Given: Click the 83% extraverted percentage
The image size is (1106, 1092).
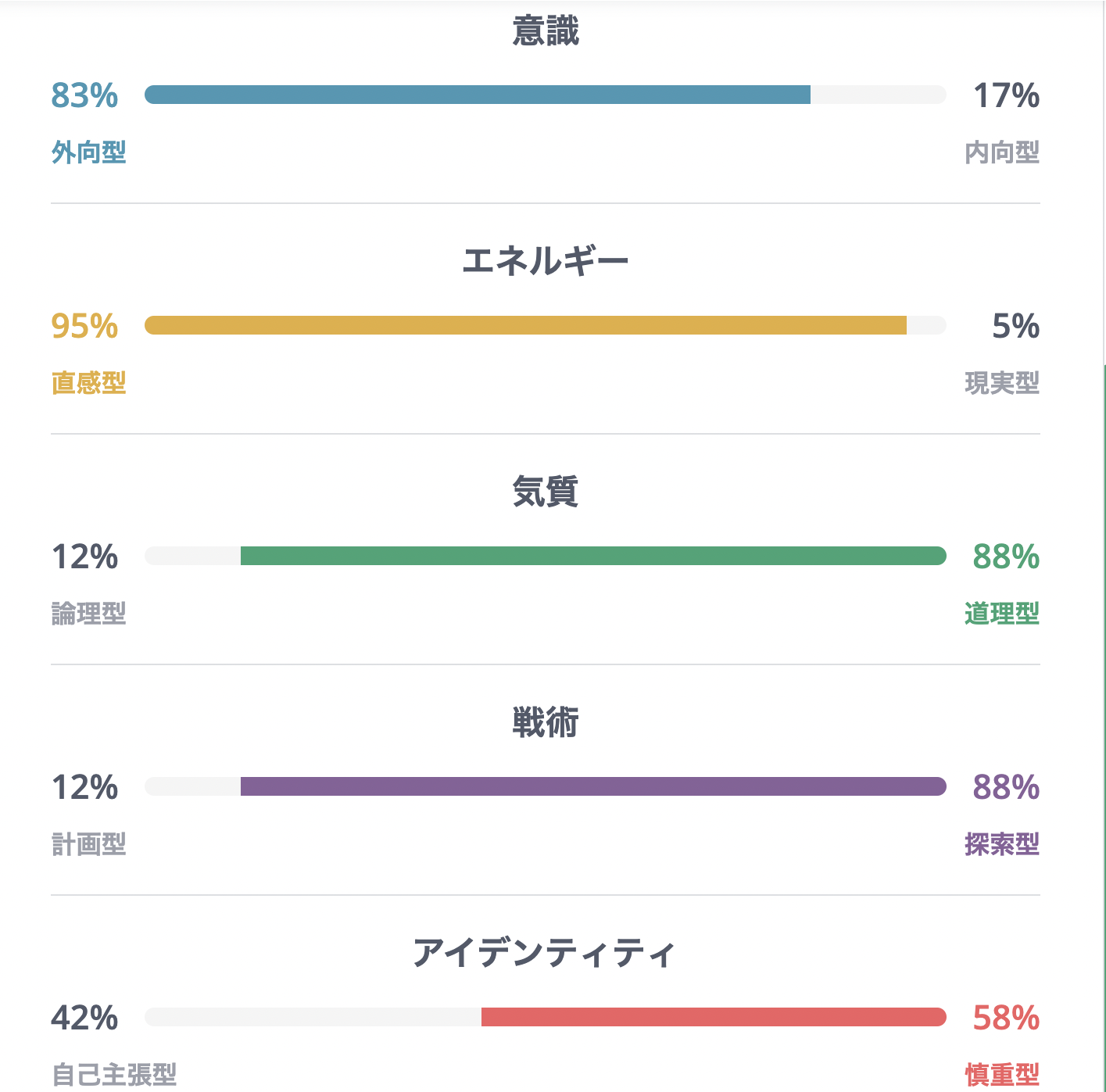Looking at the screenshot, I should pos(84,95).
